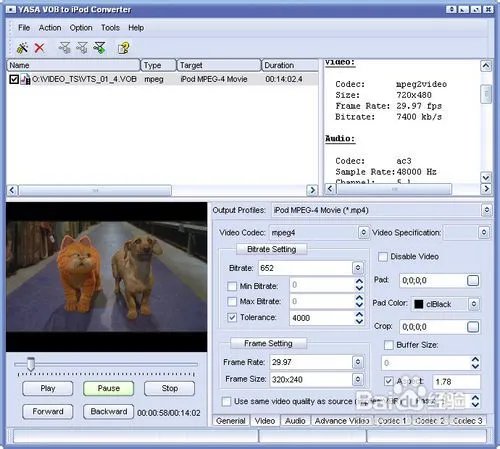Click the Pause button
Image resolution: width=500 pixels, height=449 pixels.
tap(109, 388)
